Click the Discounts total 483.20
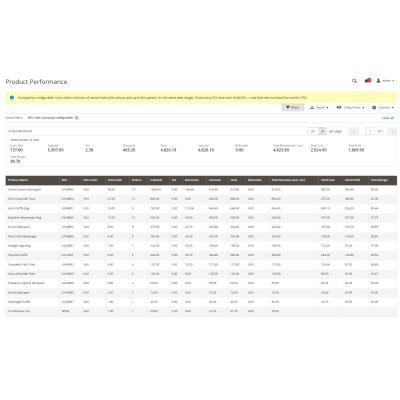400x400 pixels. pos(129,150)
